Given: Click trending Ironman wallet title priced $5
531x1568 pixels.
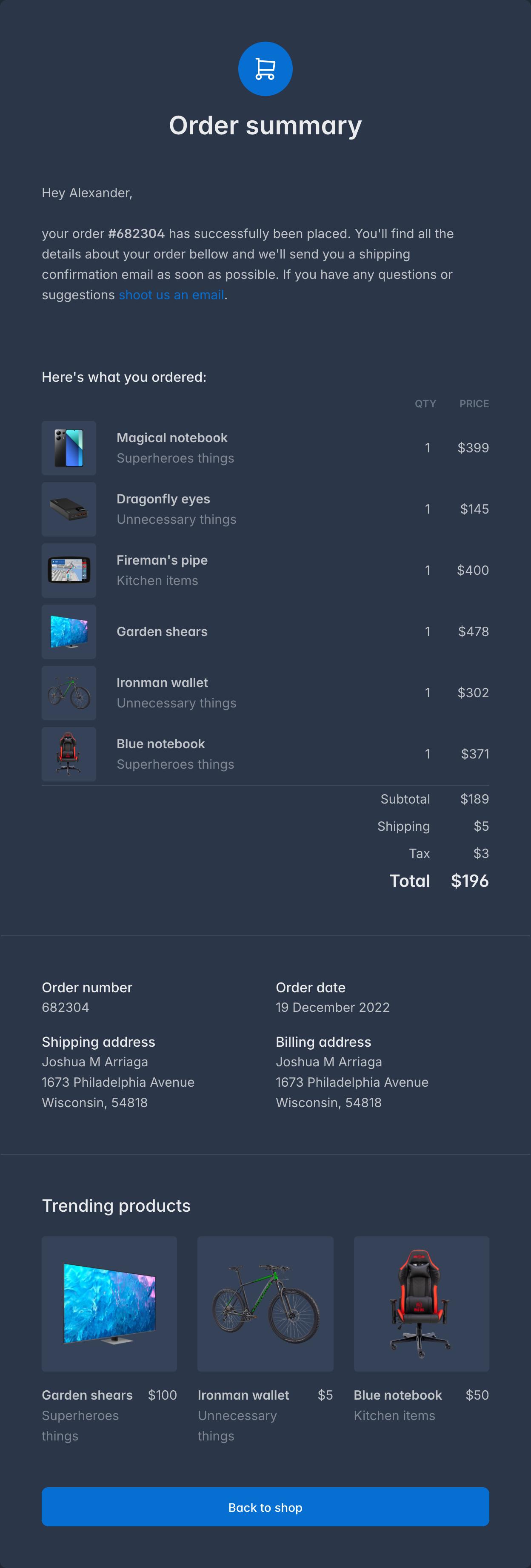Looking at the screenshot, I should (243, 1395).
